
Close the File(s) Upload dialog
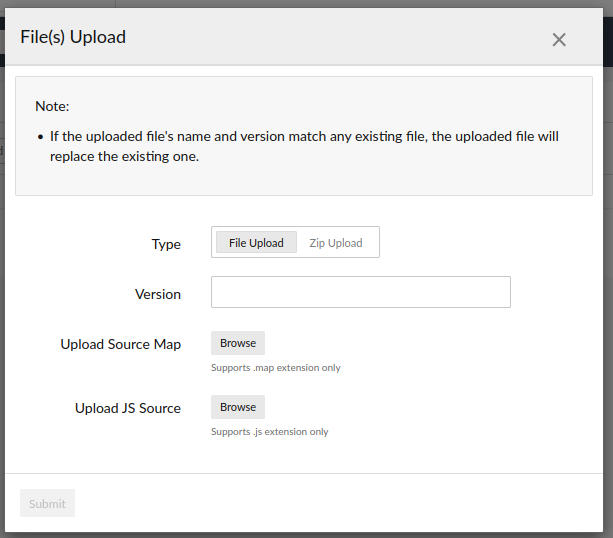click(559, 40)
